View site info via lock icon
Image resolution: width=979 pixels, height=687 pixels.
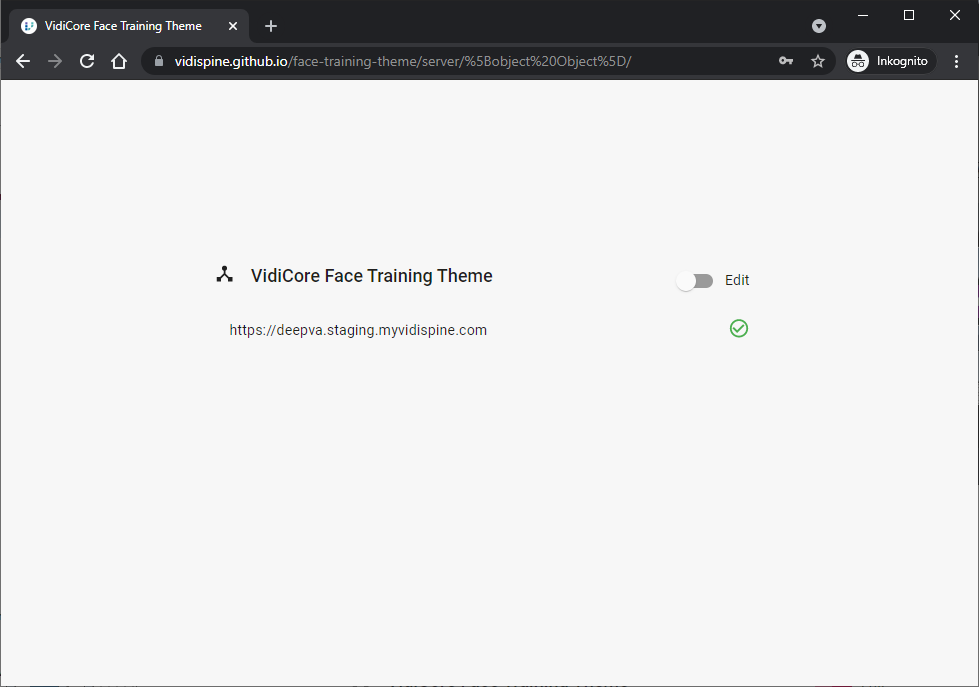coord(158,61)
